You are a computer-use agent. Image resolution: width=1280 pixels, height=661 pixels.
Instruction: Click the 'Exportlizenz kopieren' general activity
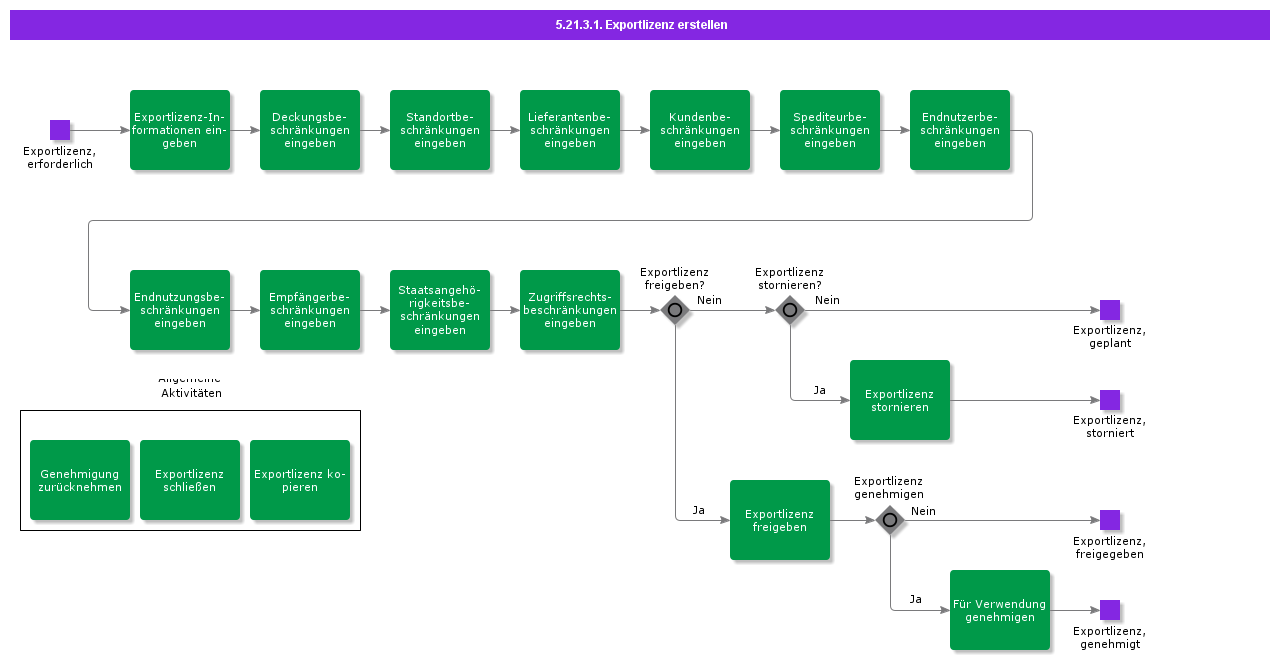(x=300, y=480)
